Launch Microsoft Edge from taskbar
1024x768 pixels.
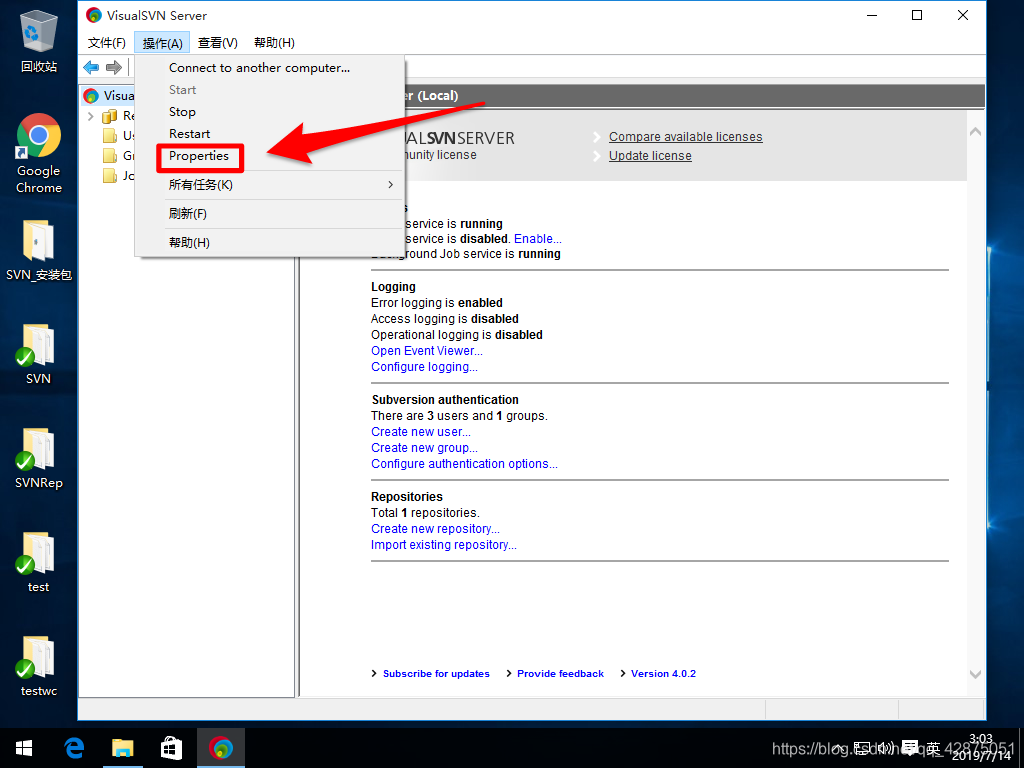tap(74, 748)
